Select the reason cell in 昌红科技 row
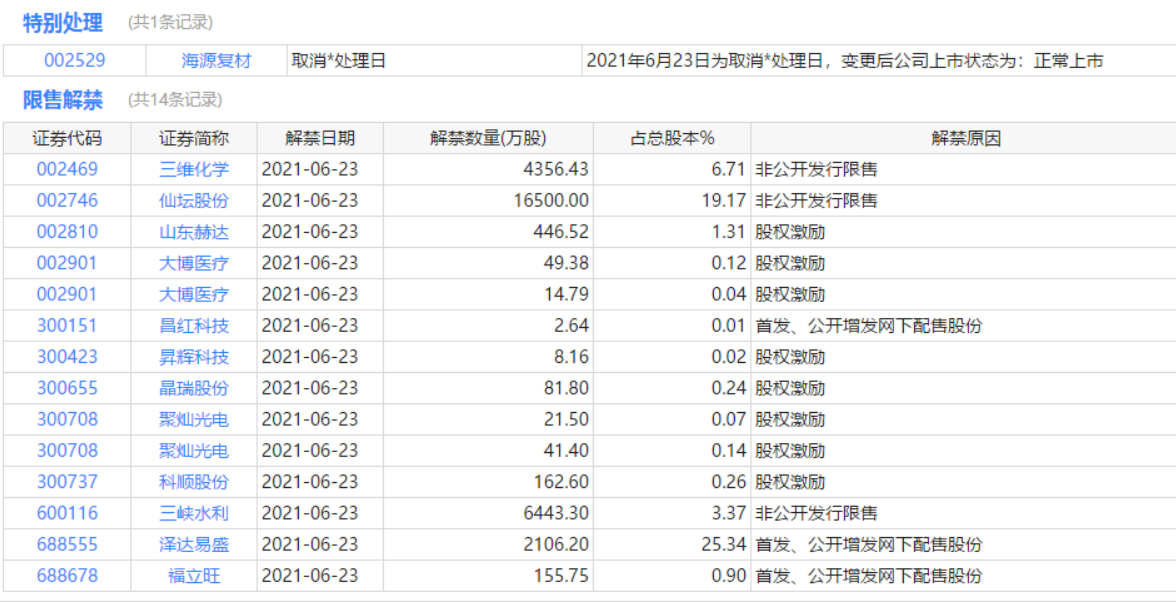 [x=964, y=326]
